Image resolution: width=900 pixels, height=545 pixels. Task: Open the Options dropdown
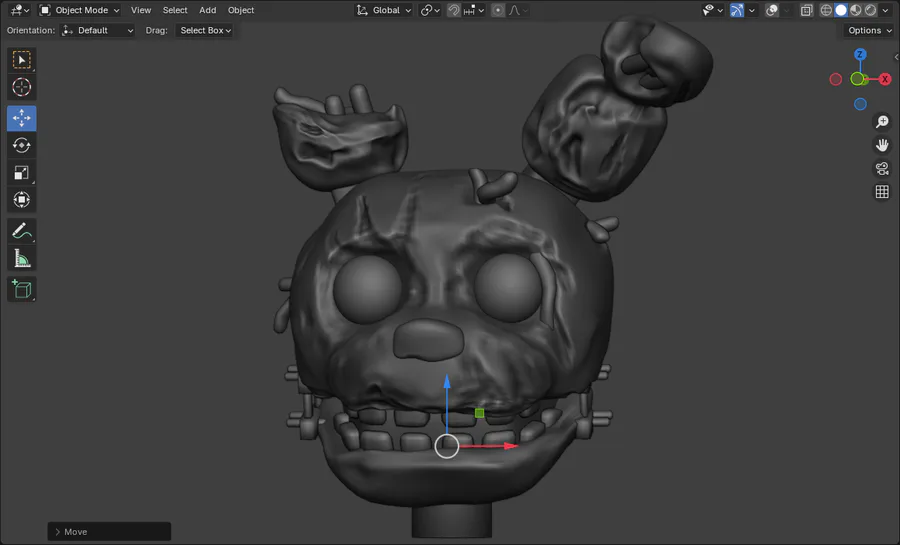pyautogui.click(x=868, y=30)
